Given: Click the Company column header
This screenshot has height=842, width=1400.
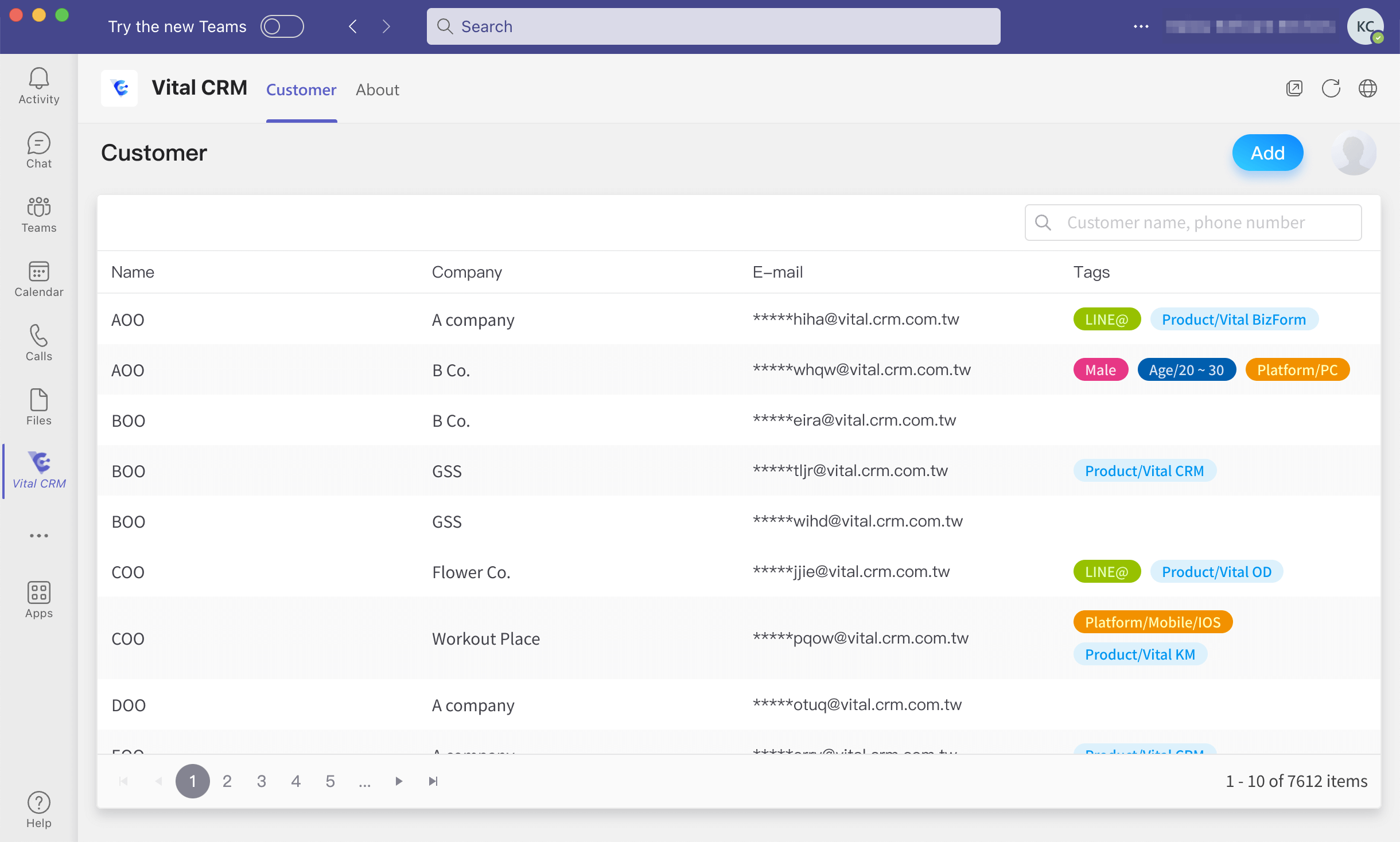Looking at the screenshot, I should (467, 272).
